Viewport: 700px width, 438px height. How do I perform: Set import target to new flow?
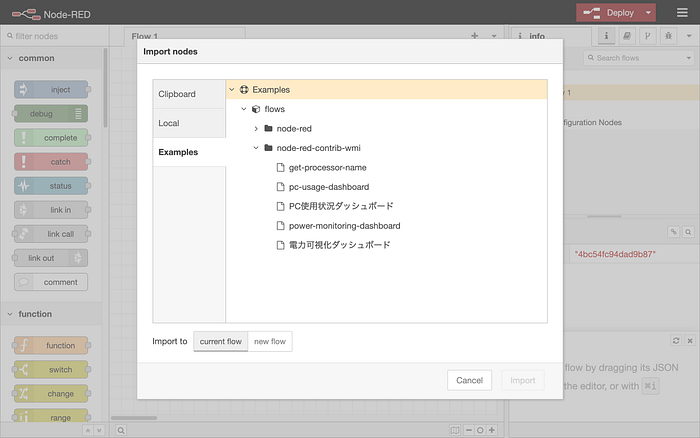(270, 341)
